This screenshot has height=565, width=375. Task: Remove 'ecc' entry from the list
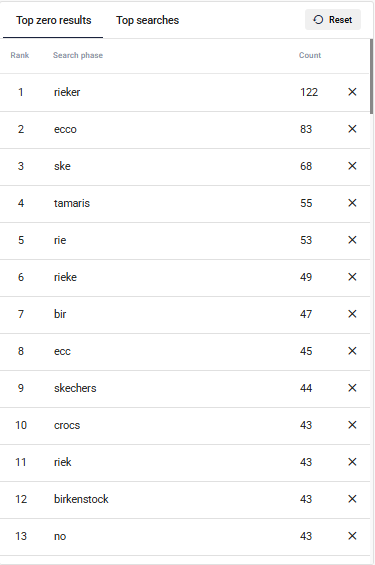(x=352, y=351)
